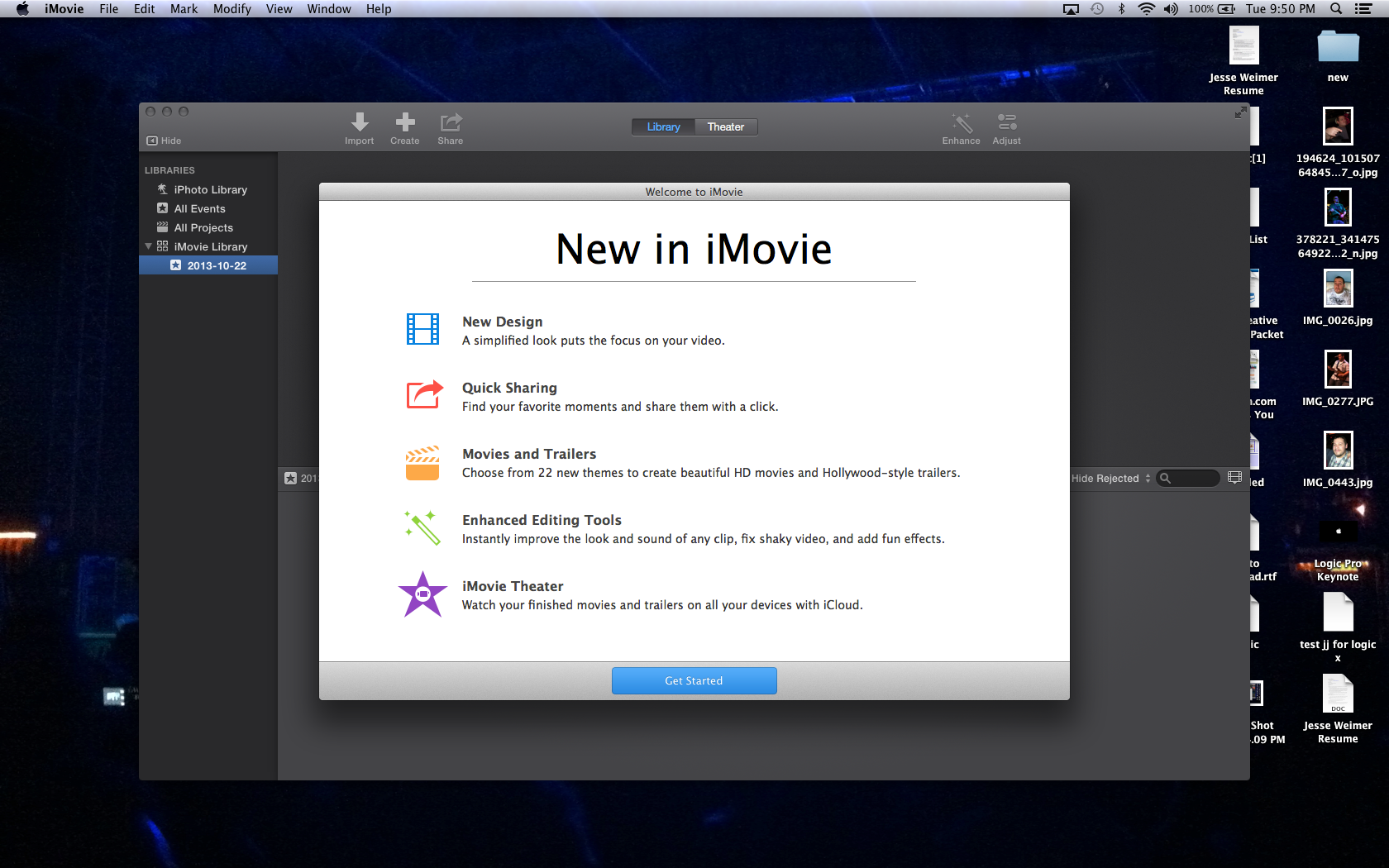Select IMG_0277.JPG desktop file
1389x868 pixels.
pyautogui.click(x=1338, y=379)
